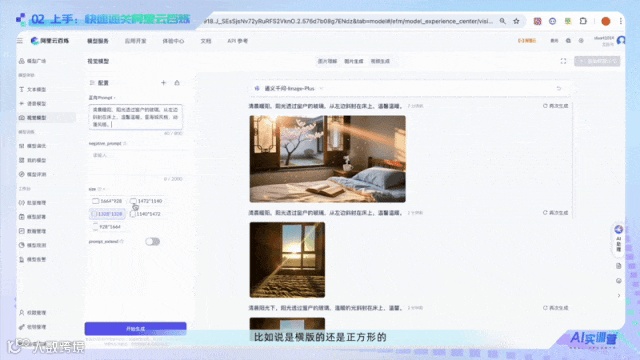Select 语音模型 in the sidebar
The width and height of the screenshot is (640, 360).
[33, 104]
